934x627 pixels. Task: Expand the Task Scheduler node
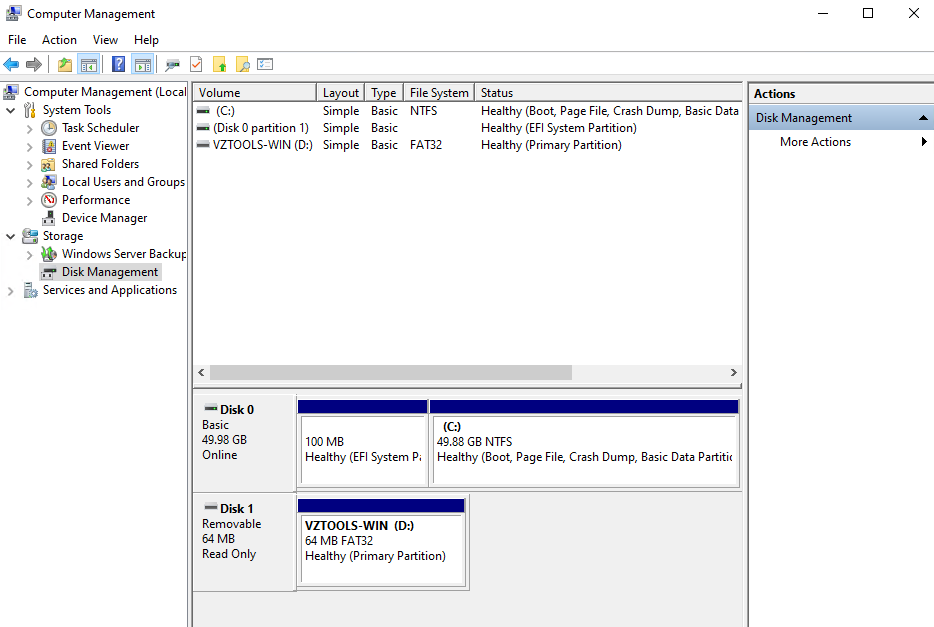pyautogui.click(x=29, y=129)
